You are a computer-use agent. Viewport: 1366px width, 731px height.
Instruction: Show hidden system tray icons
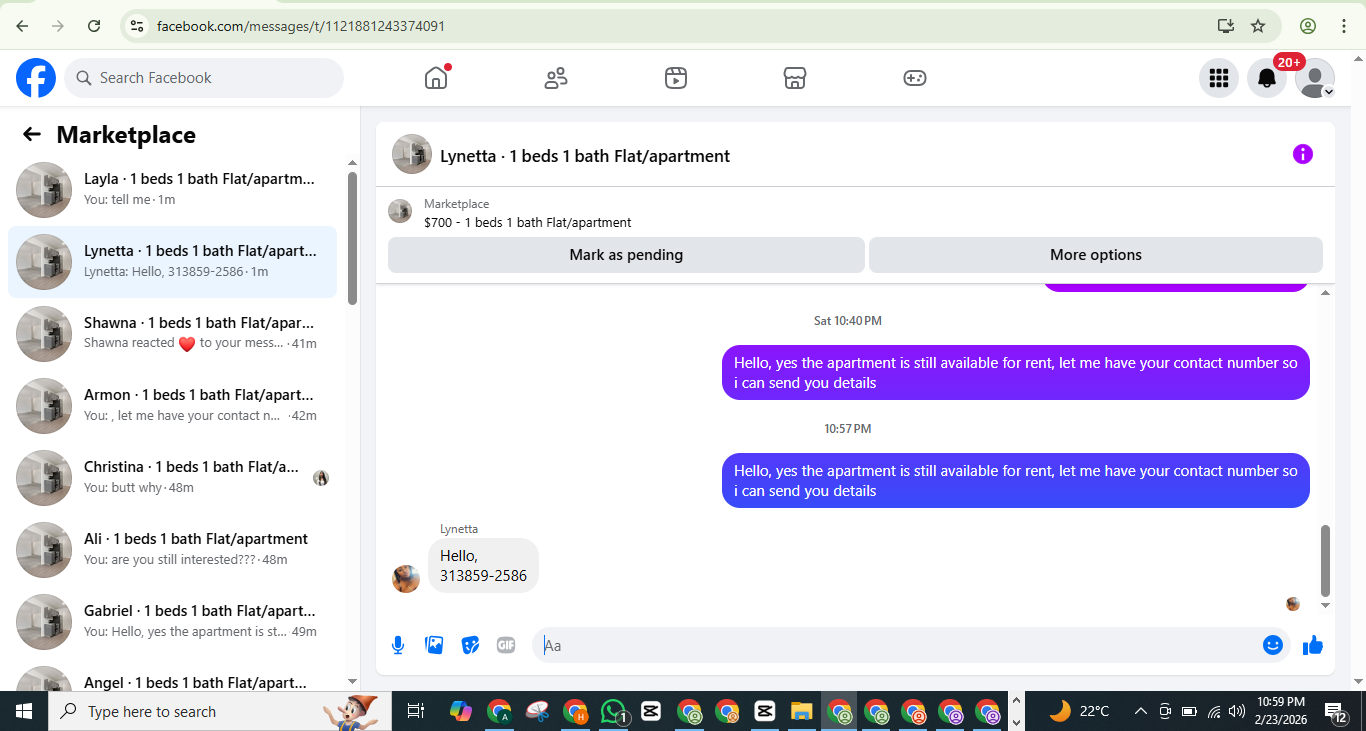[1140, 711]
